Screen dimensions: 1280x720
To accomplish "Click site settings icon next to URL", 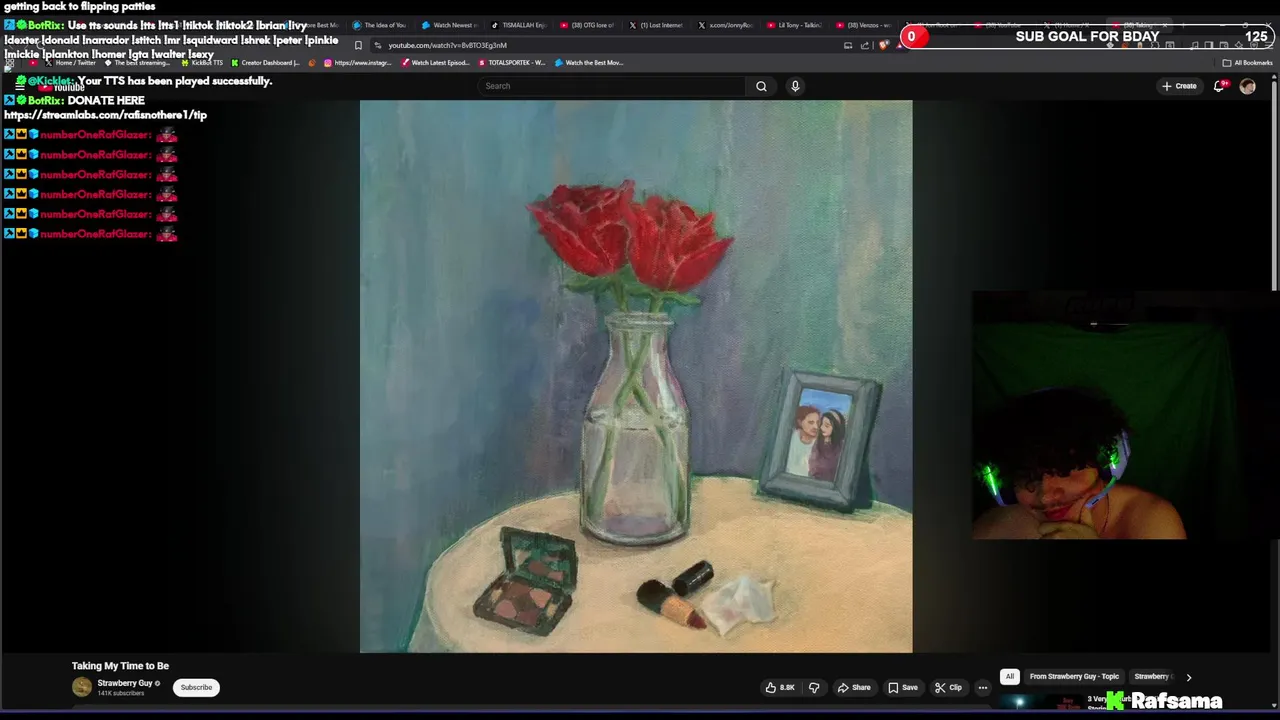I will (378, 45).
